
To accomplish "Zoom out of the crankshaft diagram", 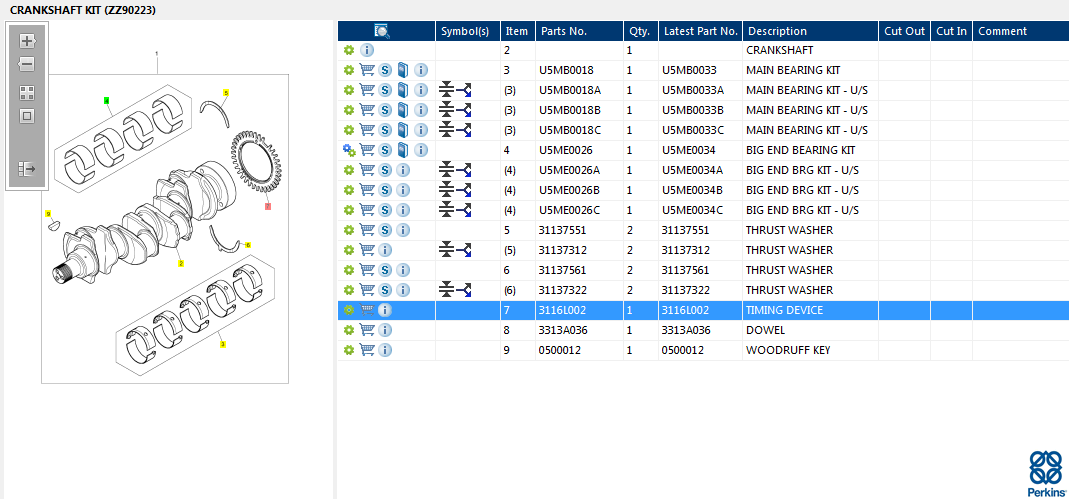I will 27,65.
